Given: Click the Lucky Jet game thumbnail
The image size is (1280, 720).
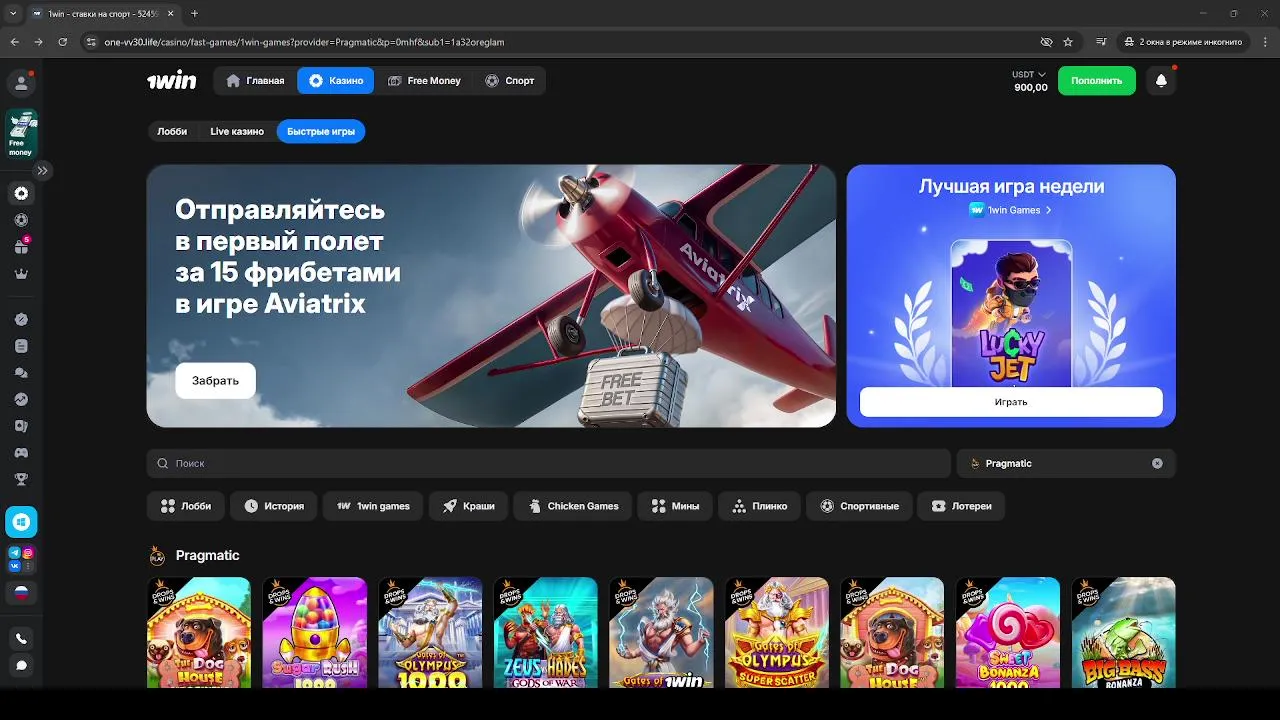Looking at the screenshot, I should [x=1011, y=313].
